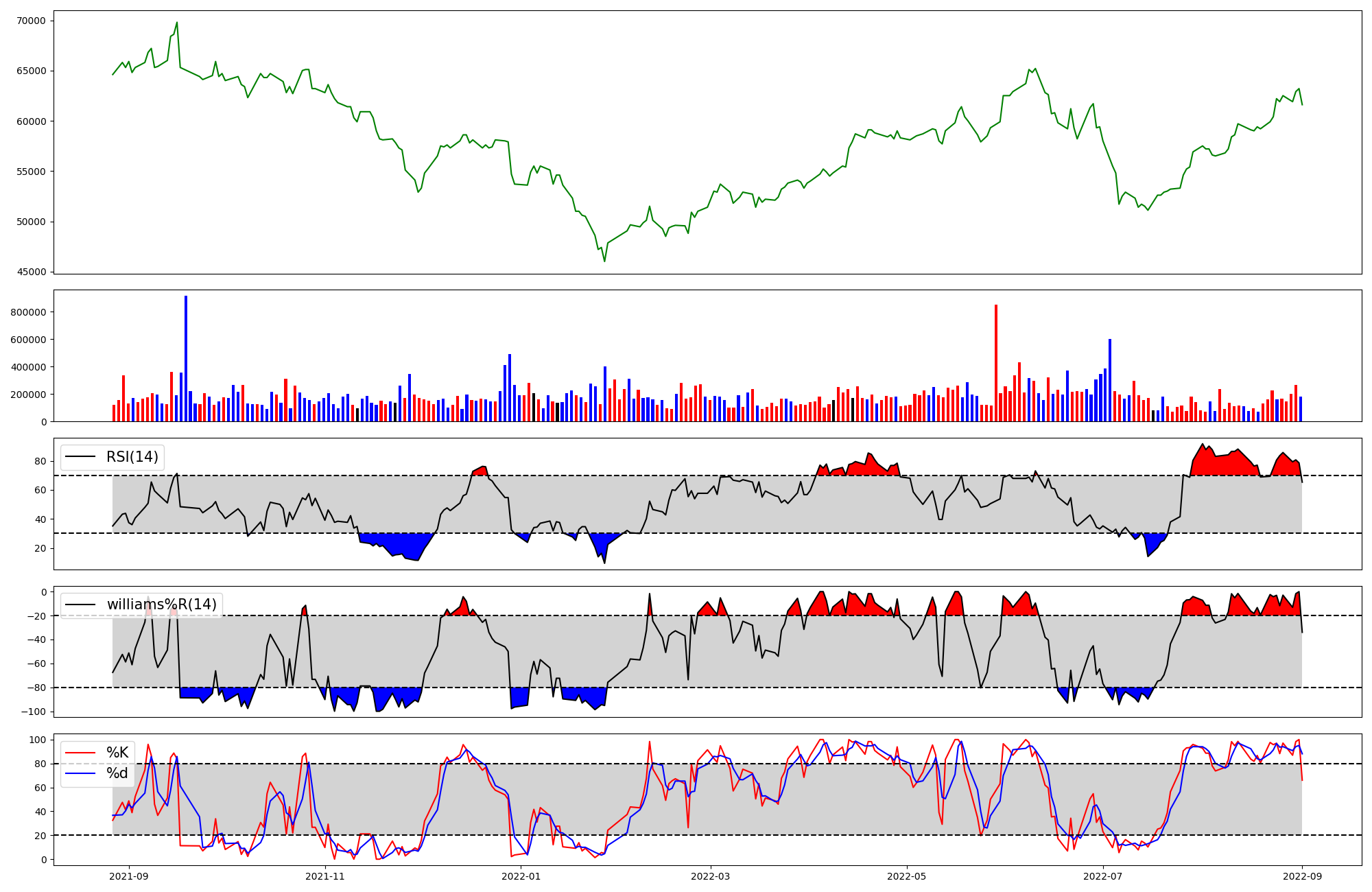Click the 2021-11 x-axis date label
The width and height of the screenshot is (1372, 892).
[324, 876]
